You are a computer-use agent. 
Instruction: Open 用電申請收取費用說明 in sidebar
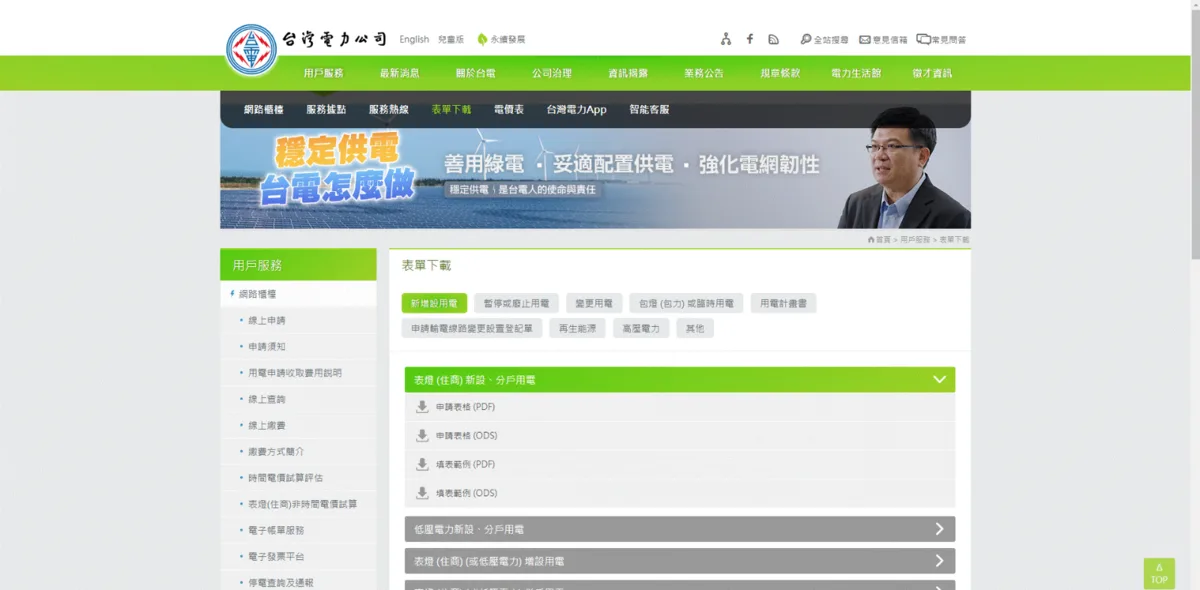coord(295,373)
